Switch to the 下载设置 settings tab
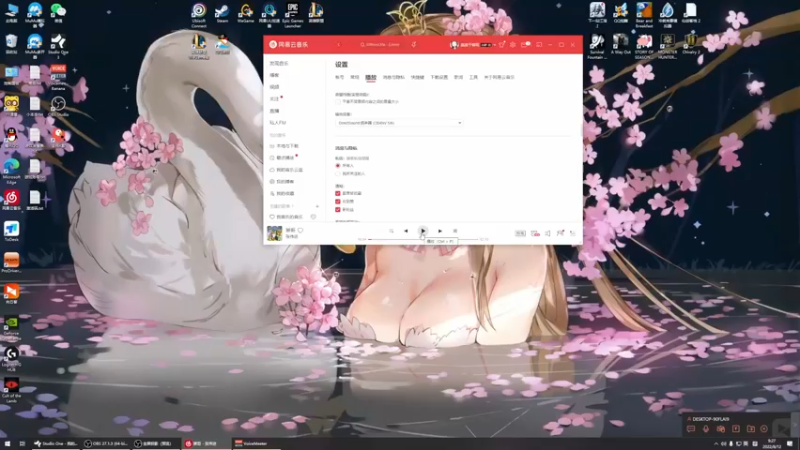Screen dimensions: 800x450 tap(439, 78)
